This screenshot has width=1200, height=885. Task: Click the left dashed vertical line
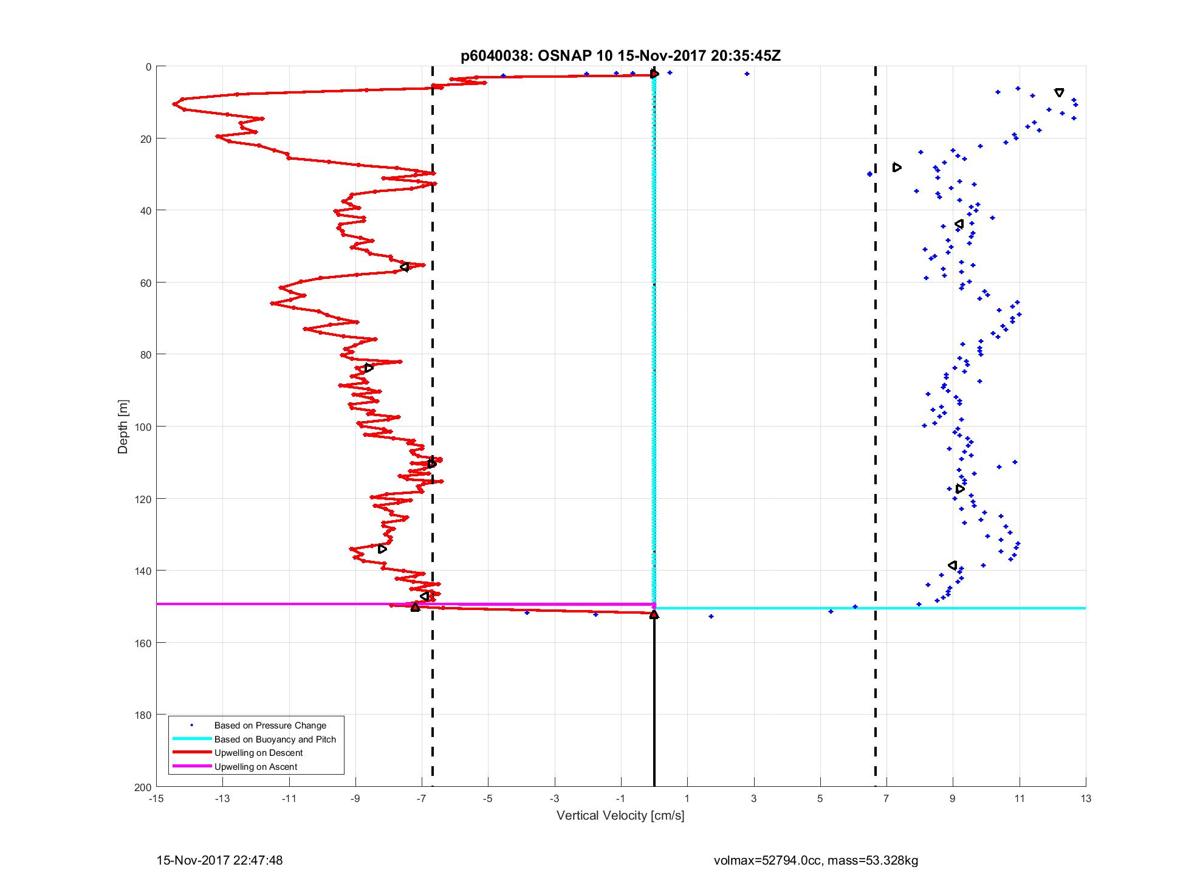click(x=432, y=427)
